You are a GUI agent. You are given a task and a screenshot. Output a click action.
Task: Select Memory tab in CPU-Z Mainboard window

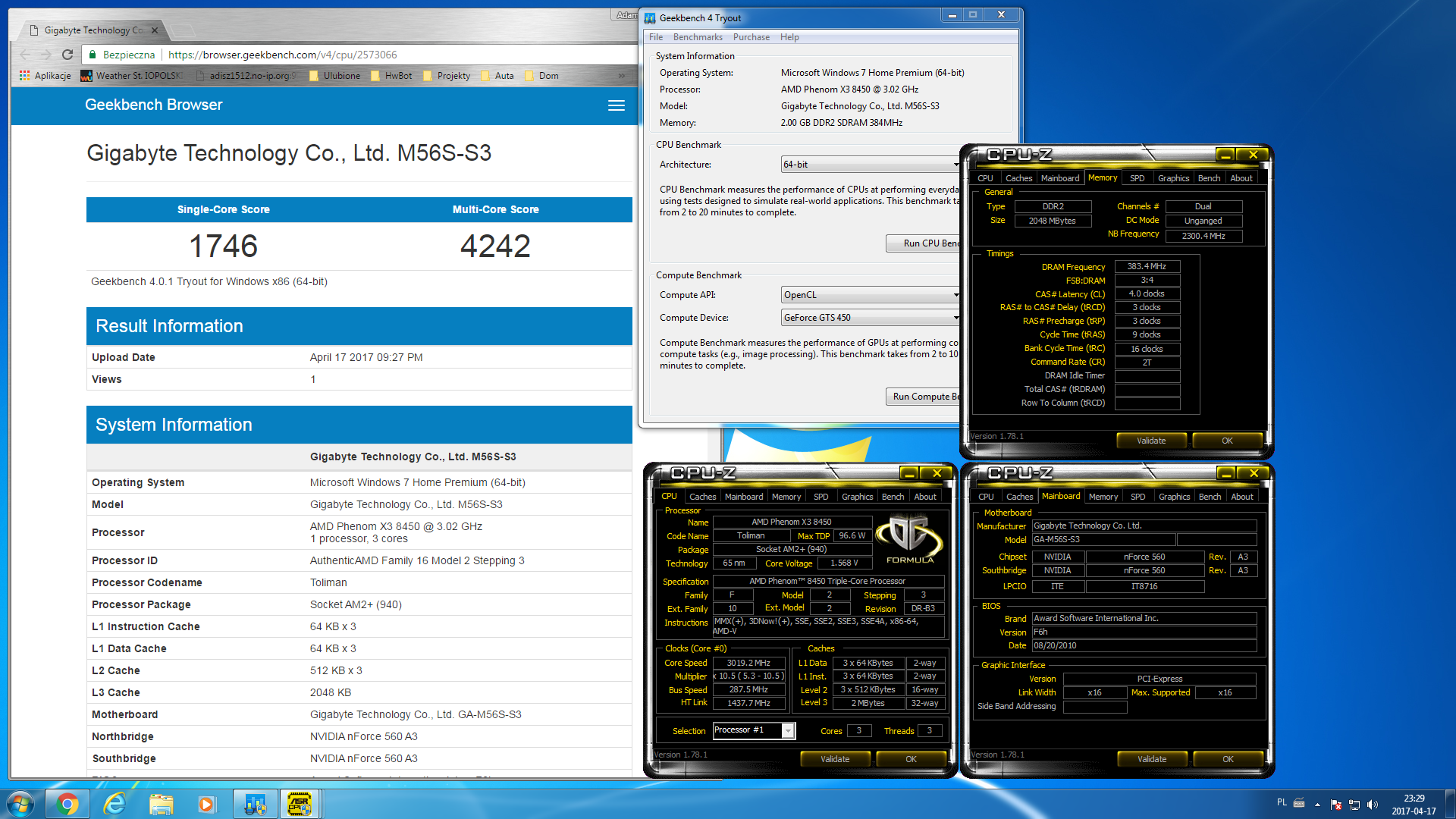1103,497
